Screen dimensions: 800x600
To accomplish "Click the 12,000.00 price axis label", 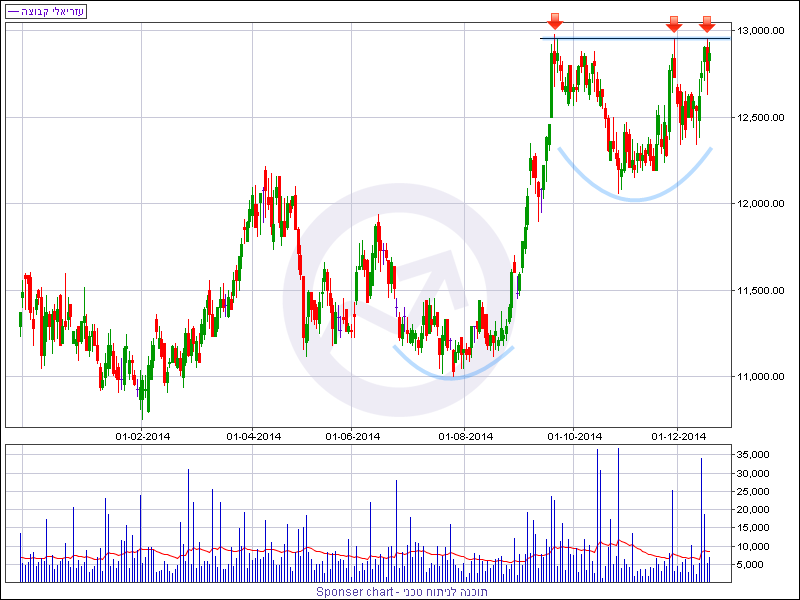I will pyautogui.click(x=763, y=204).
